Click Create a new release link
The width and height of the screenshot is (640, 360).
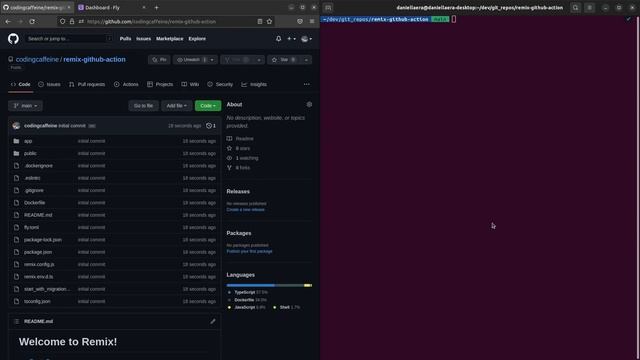(x=245, y=210)
